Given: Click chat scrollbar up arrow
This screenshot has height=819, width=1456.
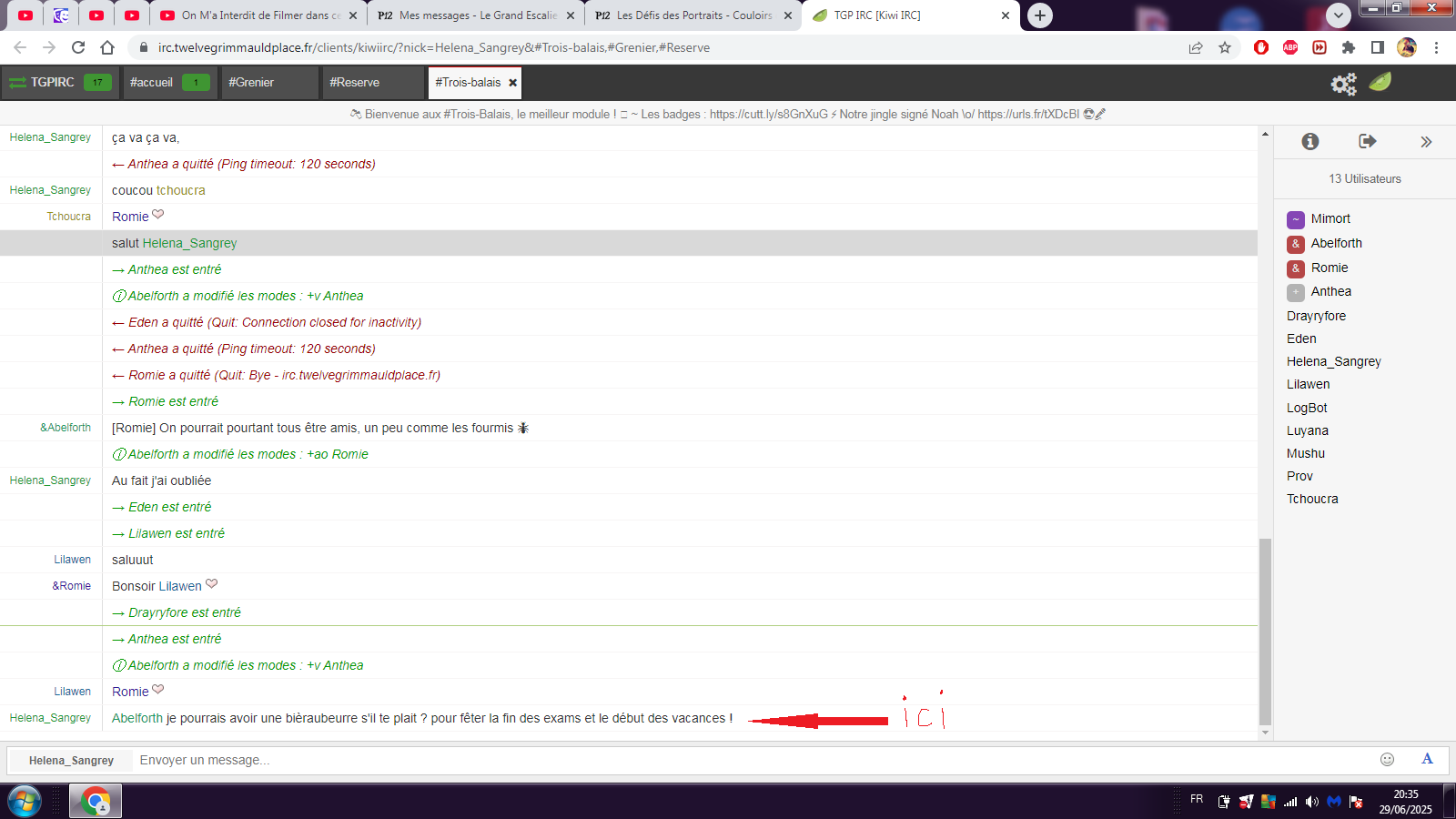Looking at the screenshot, I should pyautogui.click(x=1265, y=134).
